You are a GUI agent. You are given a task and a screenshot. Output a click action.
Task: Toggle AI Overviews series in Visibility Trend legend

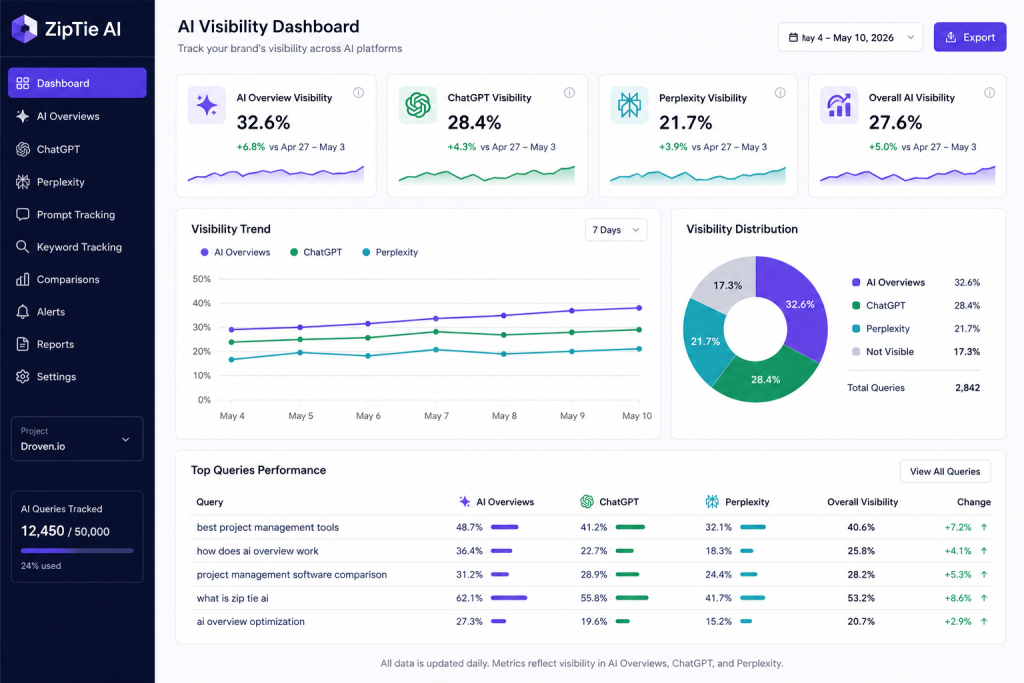pyautogui.click(x=235, y=252)
